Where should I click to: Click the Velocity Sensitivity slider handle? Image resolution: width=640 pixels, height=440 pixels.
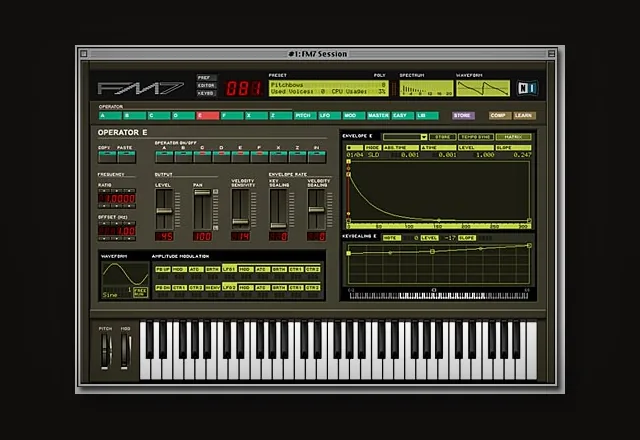click(240, 222)
